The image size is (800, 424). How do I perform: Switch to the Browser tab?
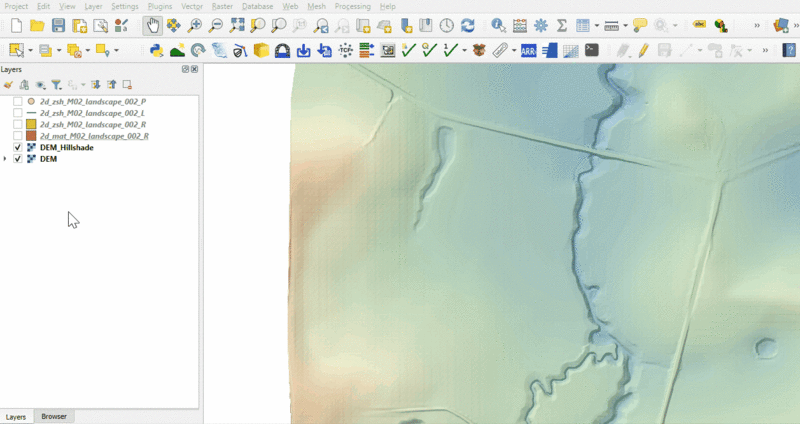tap(53, 416)
